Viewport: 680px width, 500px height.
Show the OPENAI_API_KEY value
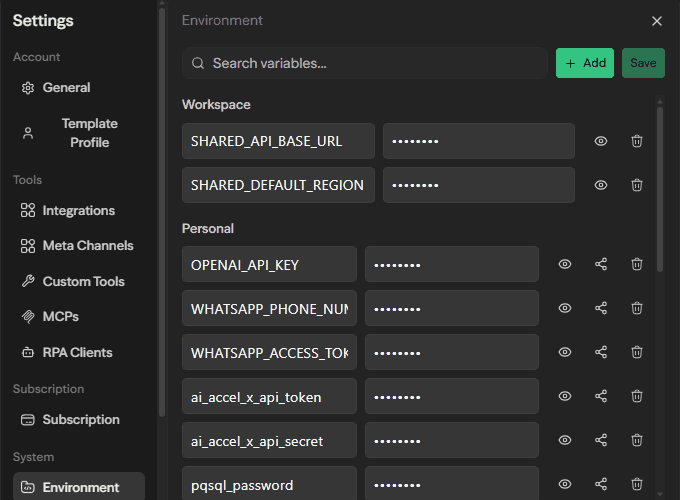(565, 264)
